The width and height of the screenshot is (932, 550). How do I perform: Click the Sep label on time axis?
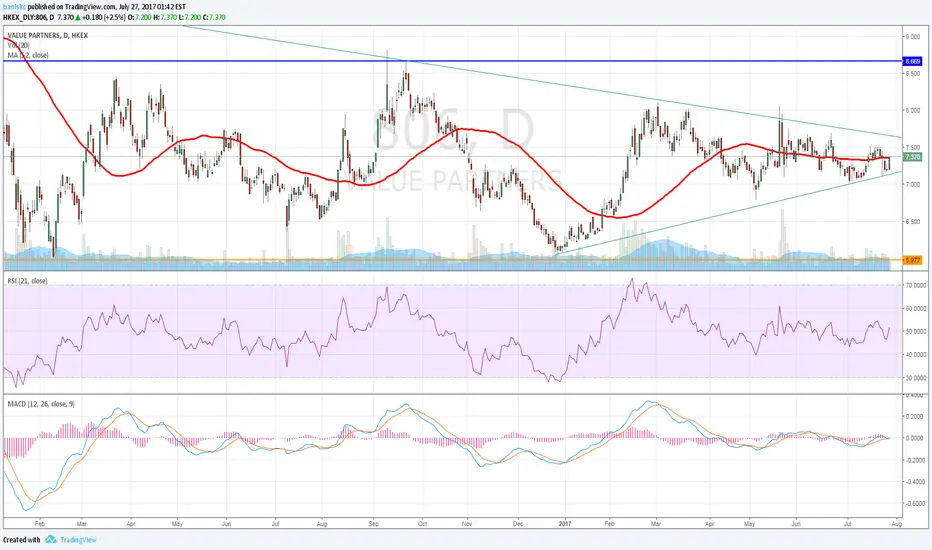point(373,524)
